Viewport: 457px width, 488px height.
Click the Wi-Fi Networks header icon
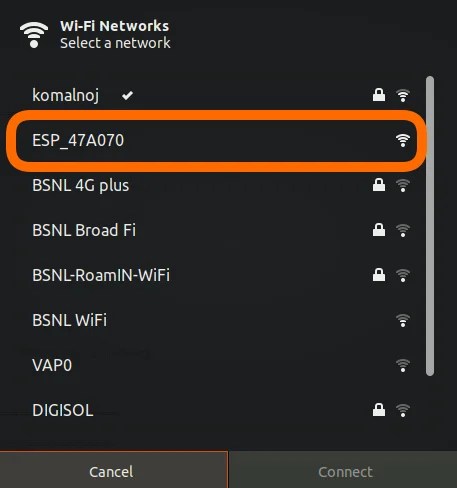[34, 35]
